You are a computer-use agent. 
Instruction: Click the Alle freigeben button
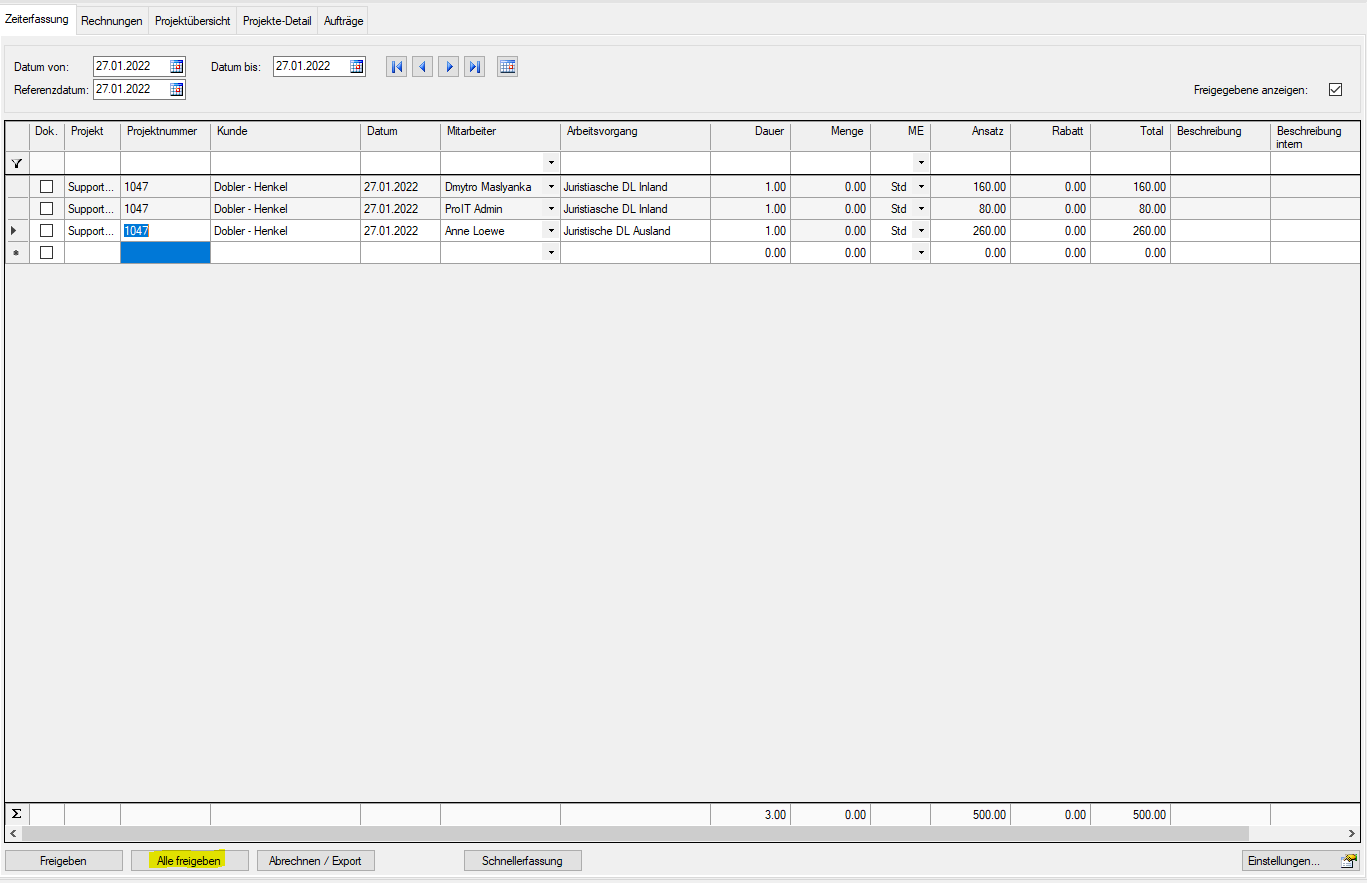(x=189, y=860)
